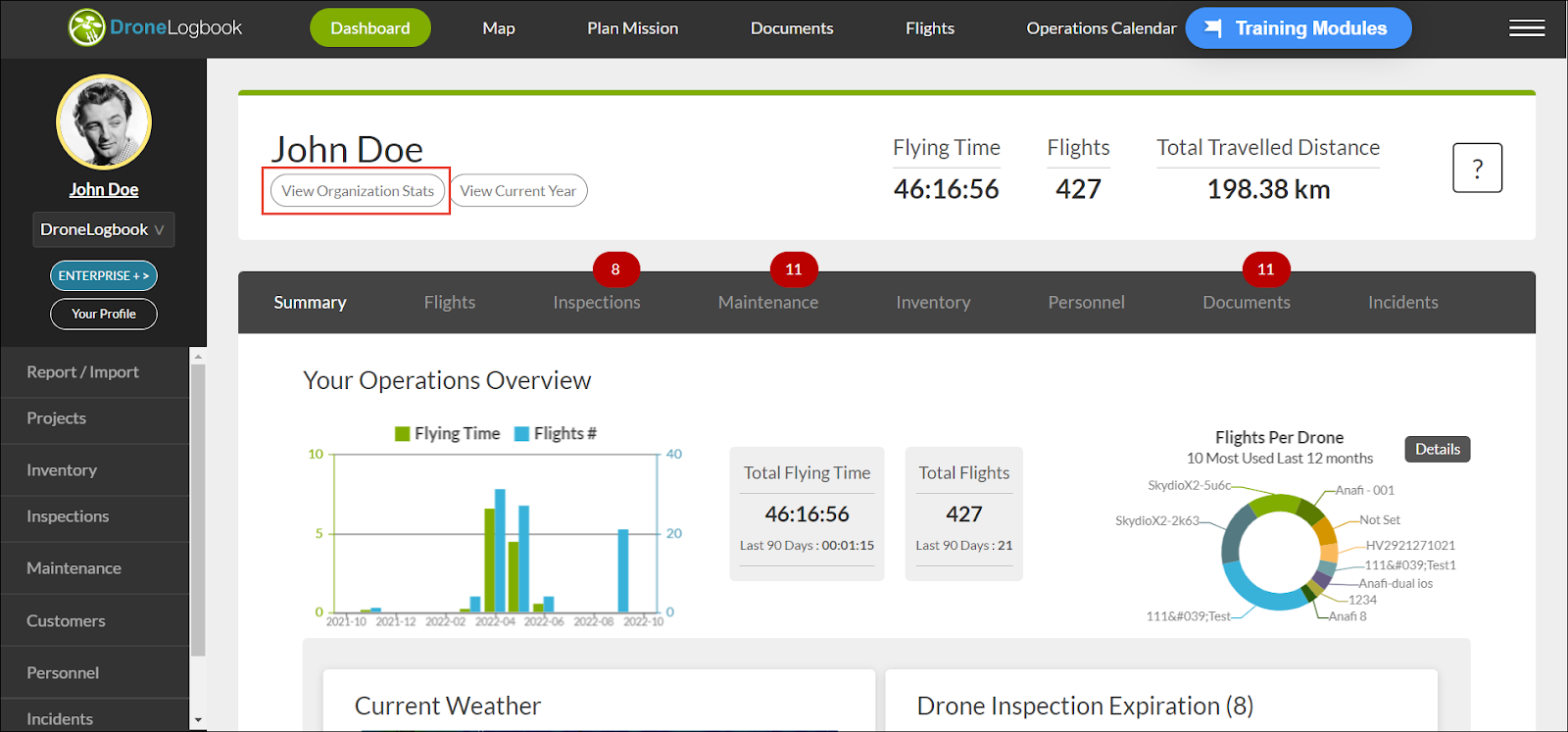The image size is (1568, 732).
Task: Open Projects in sidebar
Action: 95,418
